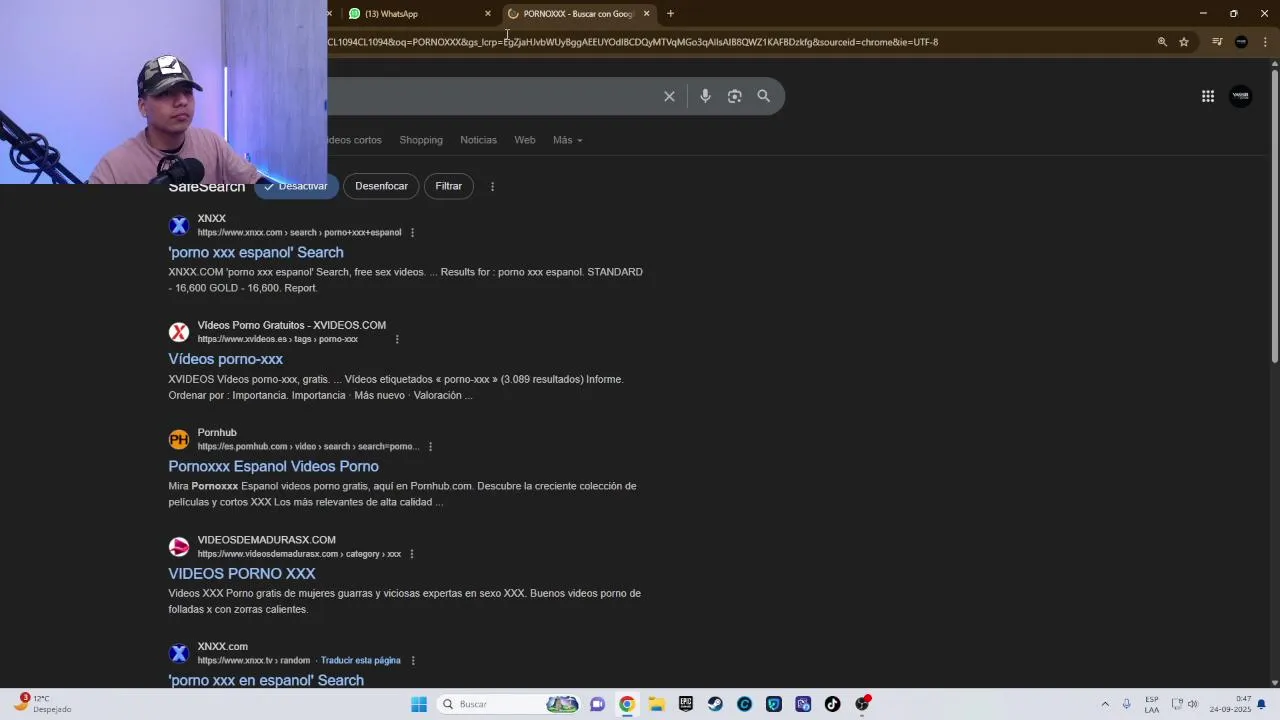The height and width of the screenshot is (720, 1280).
Task: Open the Google account avatar
Action: (x=1241, y=96)
